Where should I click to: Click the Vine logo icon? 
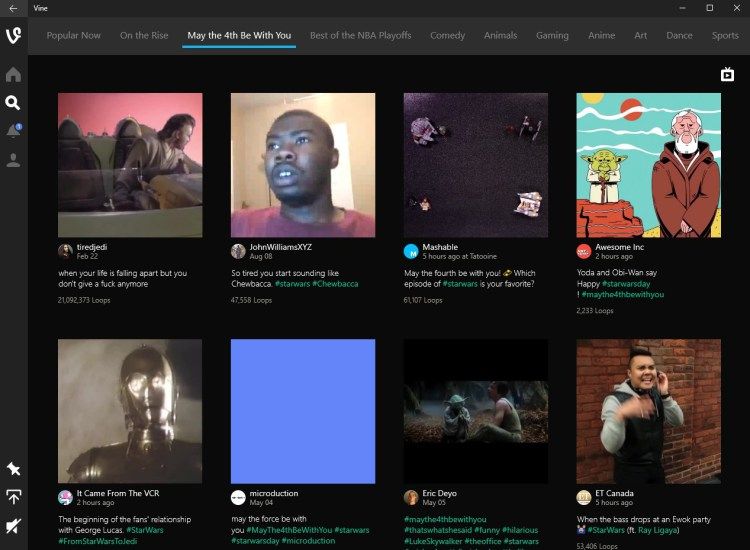(13, 36)
